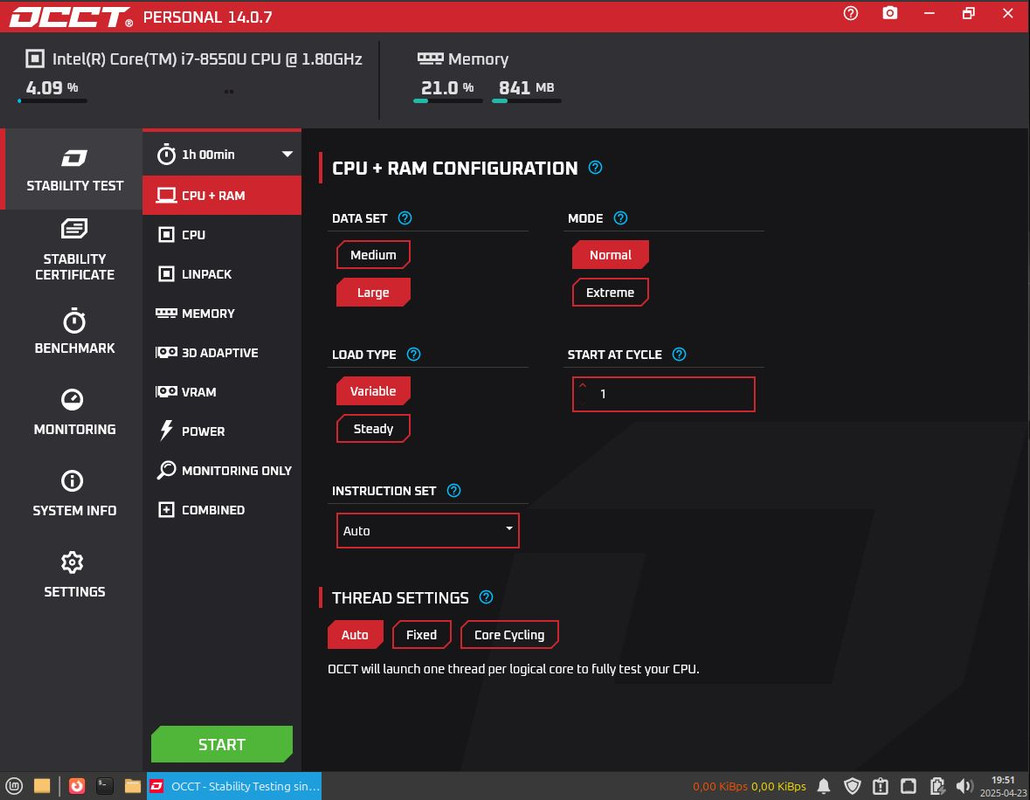
Task: Click the Settings gear icon
Action: pos(72,562)
